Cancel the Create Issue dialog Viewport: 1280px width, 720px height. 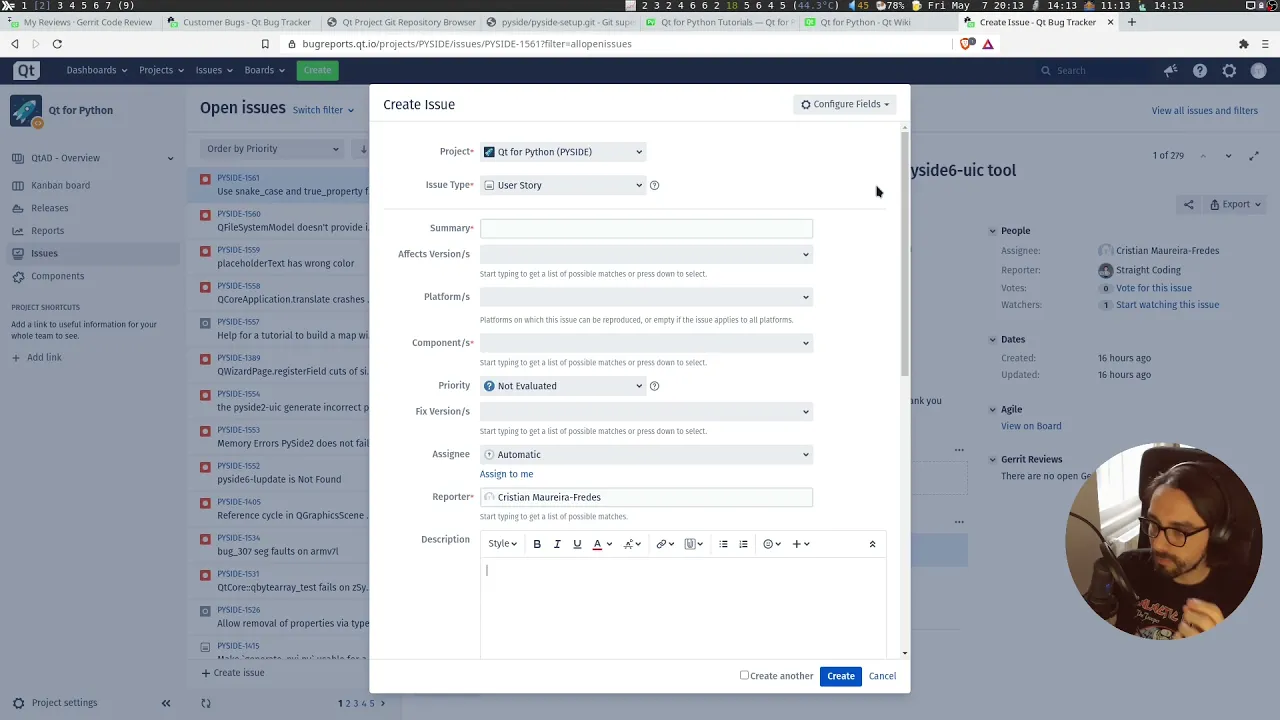(x=882, y=676)
